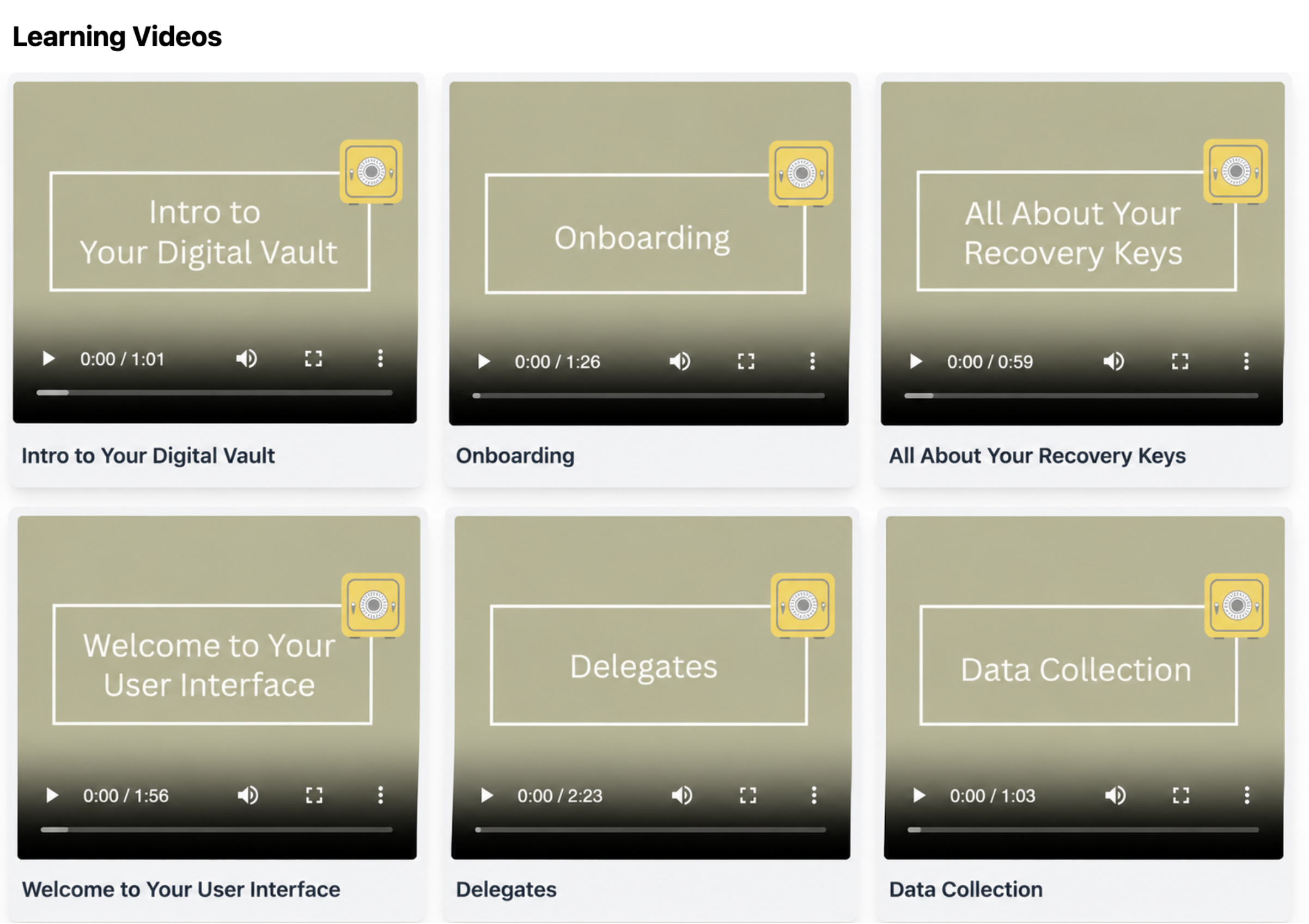Mute the Delegates video audio
1309x924 pixels.
[681, 796]
